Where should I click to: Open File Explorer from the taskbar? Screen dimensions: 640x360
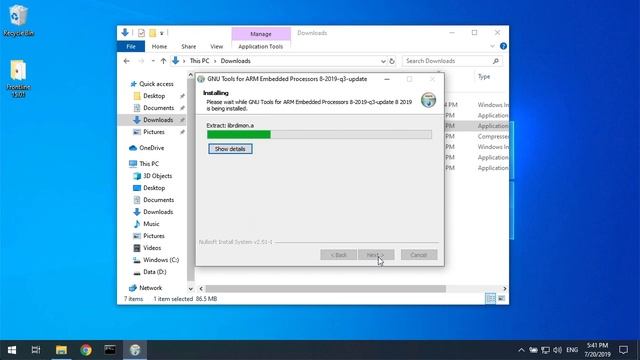pyautogui.click(x=61, y=350)
